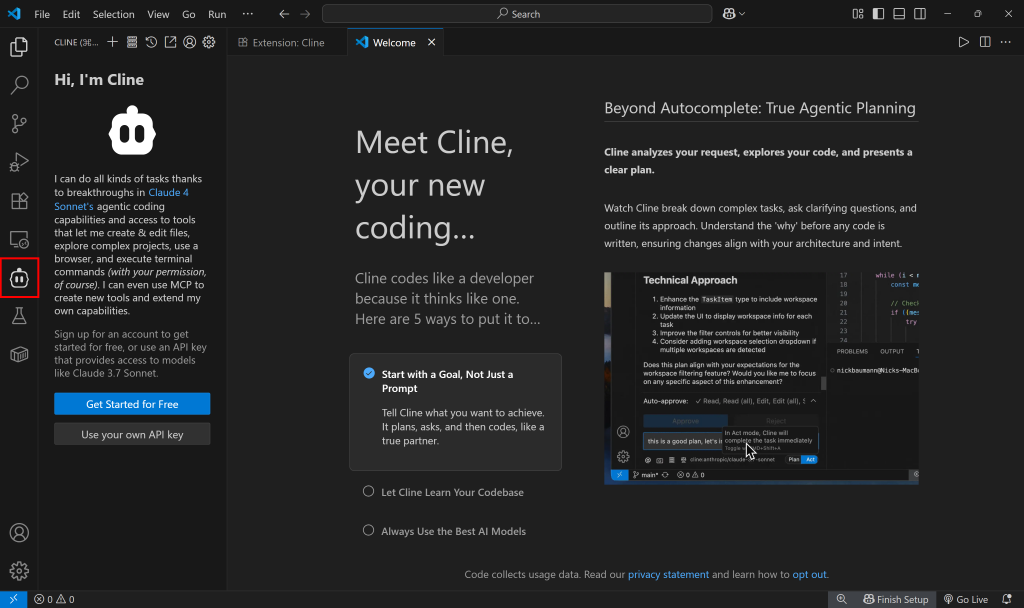Start a new Cline task with the plus icon
This screenshot has height=608, width=1024.
click(112, 42)
